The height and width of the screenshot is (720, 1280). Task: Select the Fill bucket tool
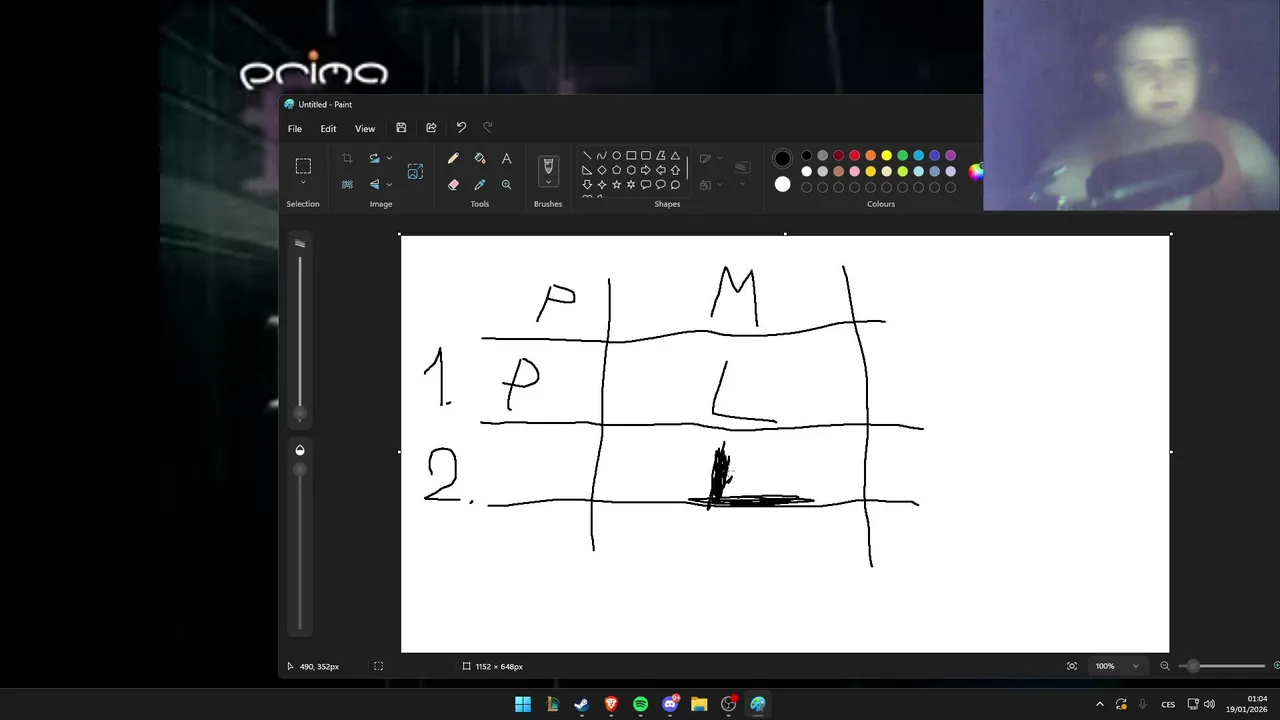point(480,158)
